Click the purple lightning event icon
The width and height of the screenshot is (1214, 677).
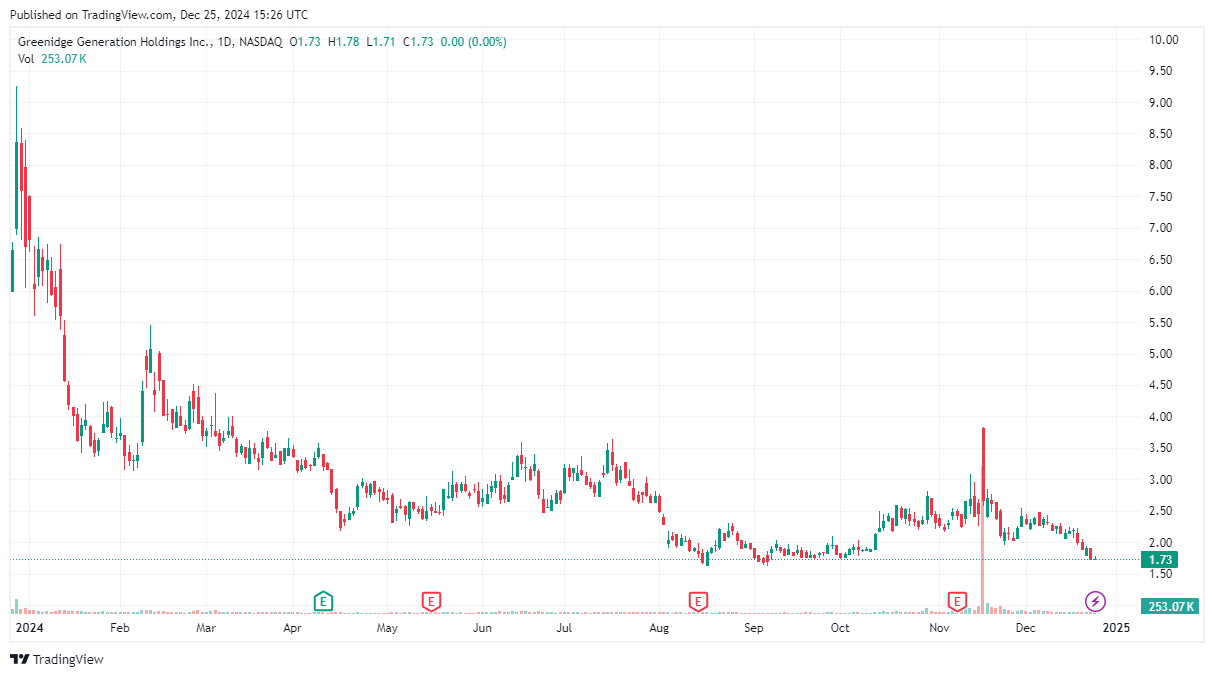[x=1095, y=601]
